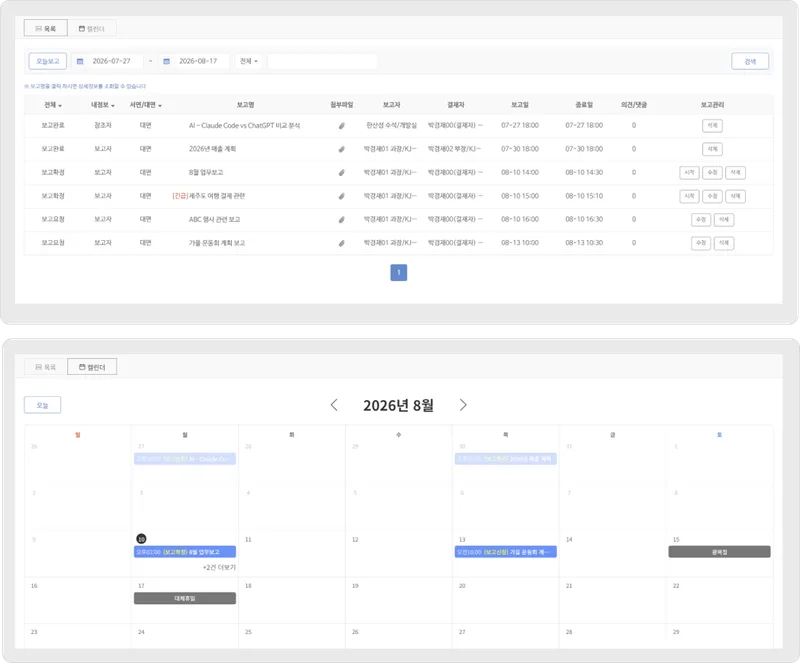Open attachment of the 가을 운동회 계획 보고 report
The width and height of the screenshot is (800, 663).
tap(341, 243)
